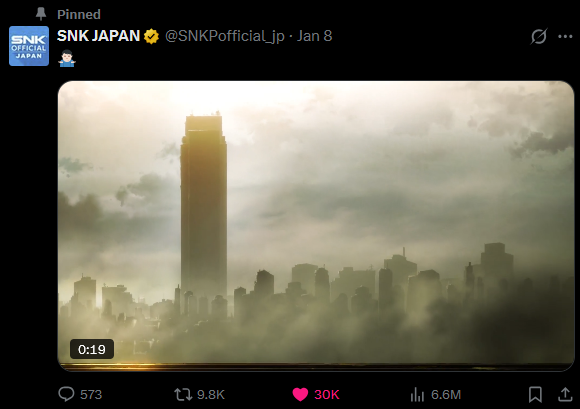Click the 30K likes count
Screen dimensions: 580x409
pos(327,395)
